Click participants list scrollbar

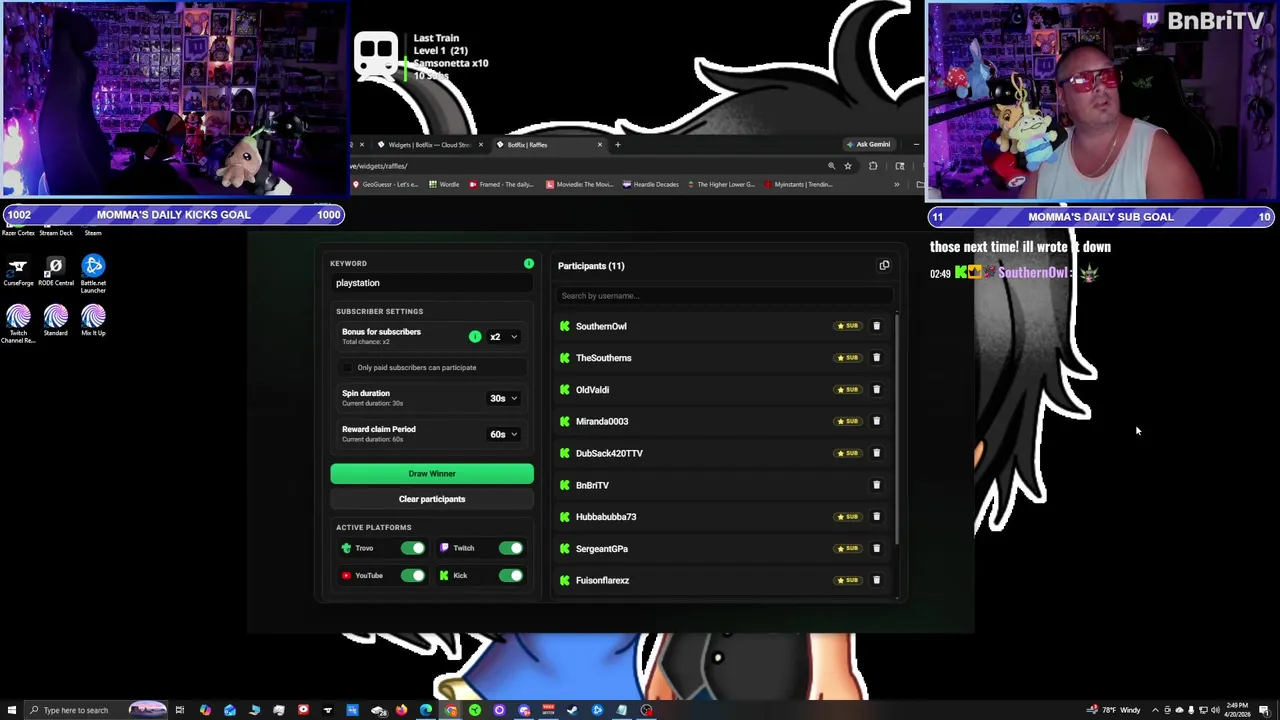click(x=897, y=430)
